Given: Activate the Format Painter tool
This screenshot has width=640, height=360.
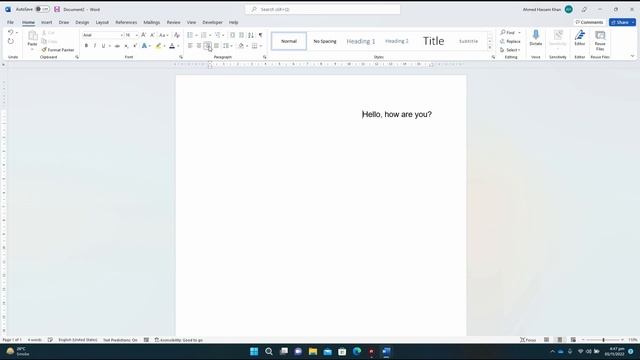Looking at the screenshot, I should pyautogui.click(x=58, y=50).
